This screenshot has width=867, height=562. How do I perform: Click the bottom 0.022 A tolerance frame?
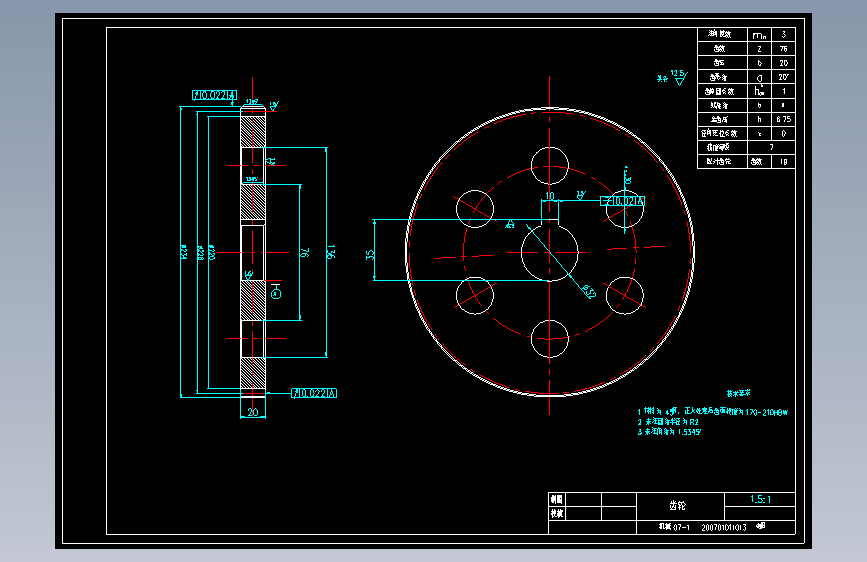314,393
